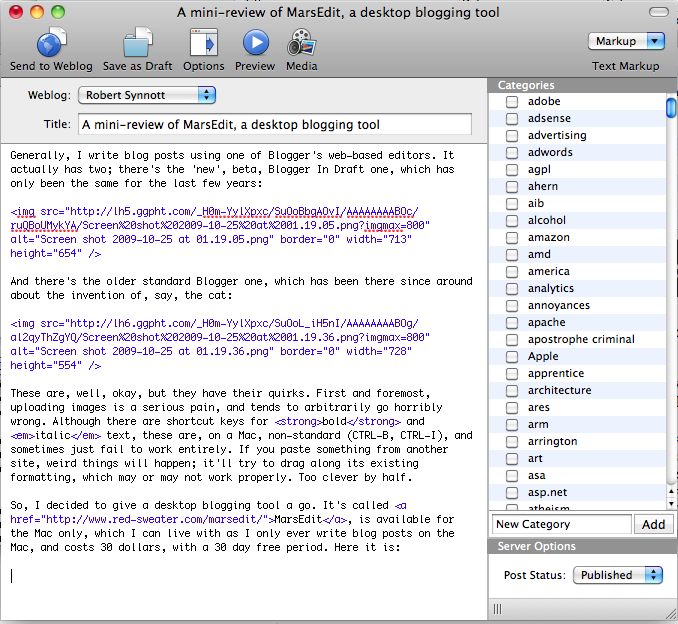Screen dimensions: 678x624
Task: Check the adwords category checkbox
Action: (x=512, y=153)
